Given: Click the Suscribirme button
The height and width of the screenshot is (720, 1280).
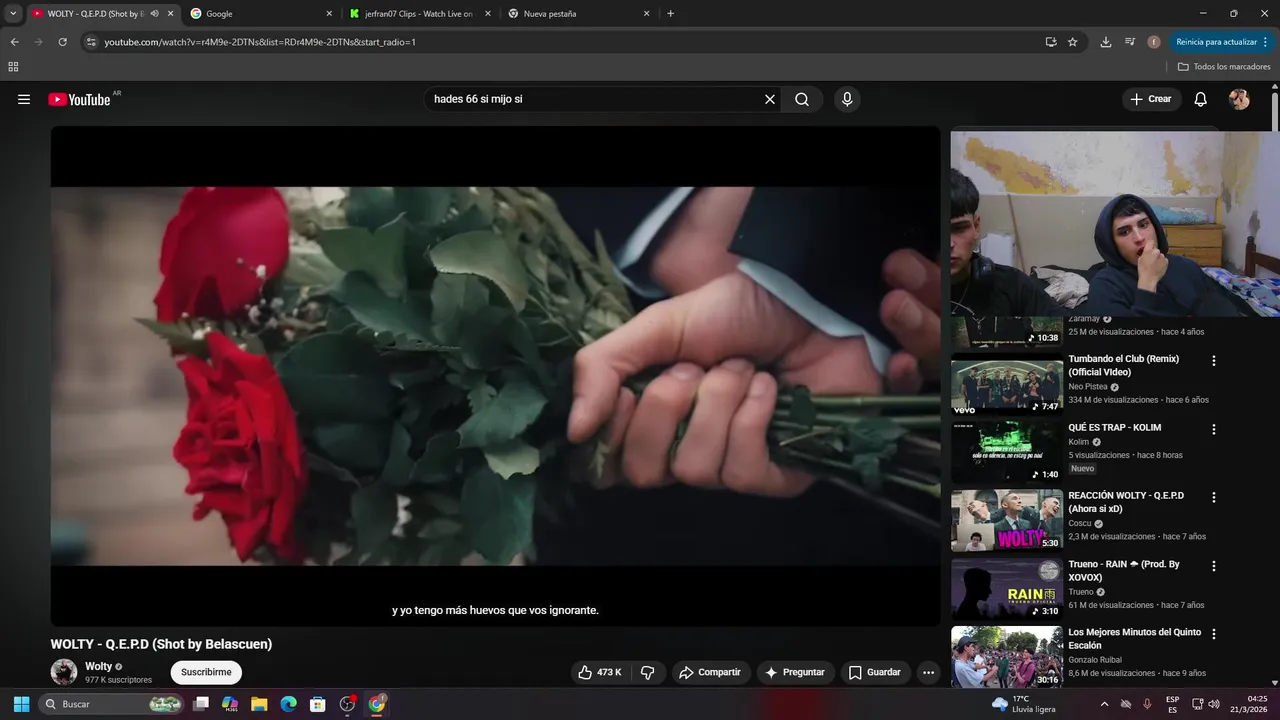Looking at the screenshot, I should click(x=206, y=672).
